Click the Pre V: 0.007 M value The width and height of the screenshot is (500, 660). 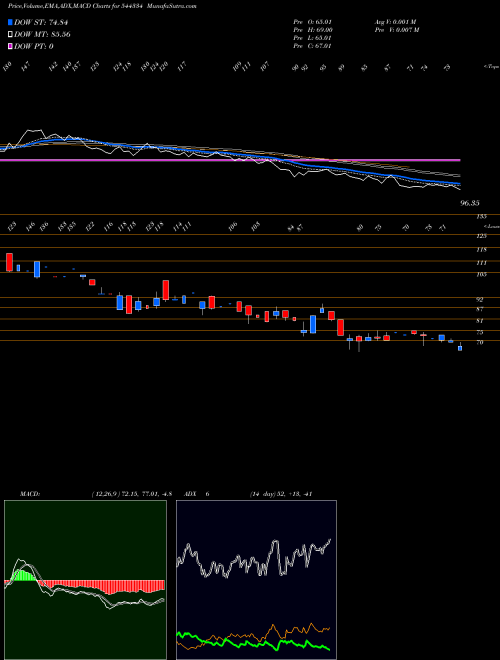point(396,30)
